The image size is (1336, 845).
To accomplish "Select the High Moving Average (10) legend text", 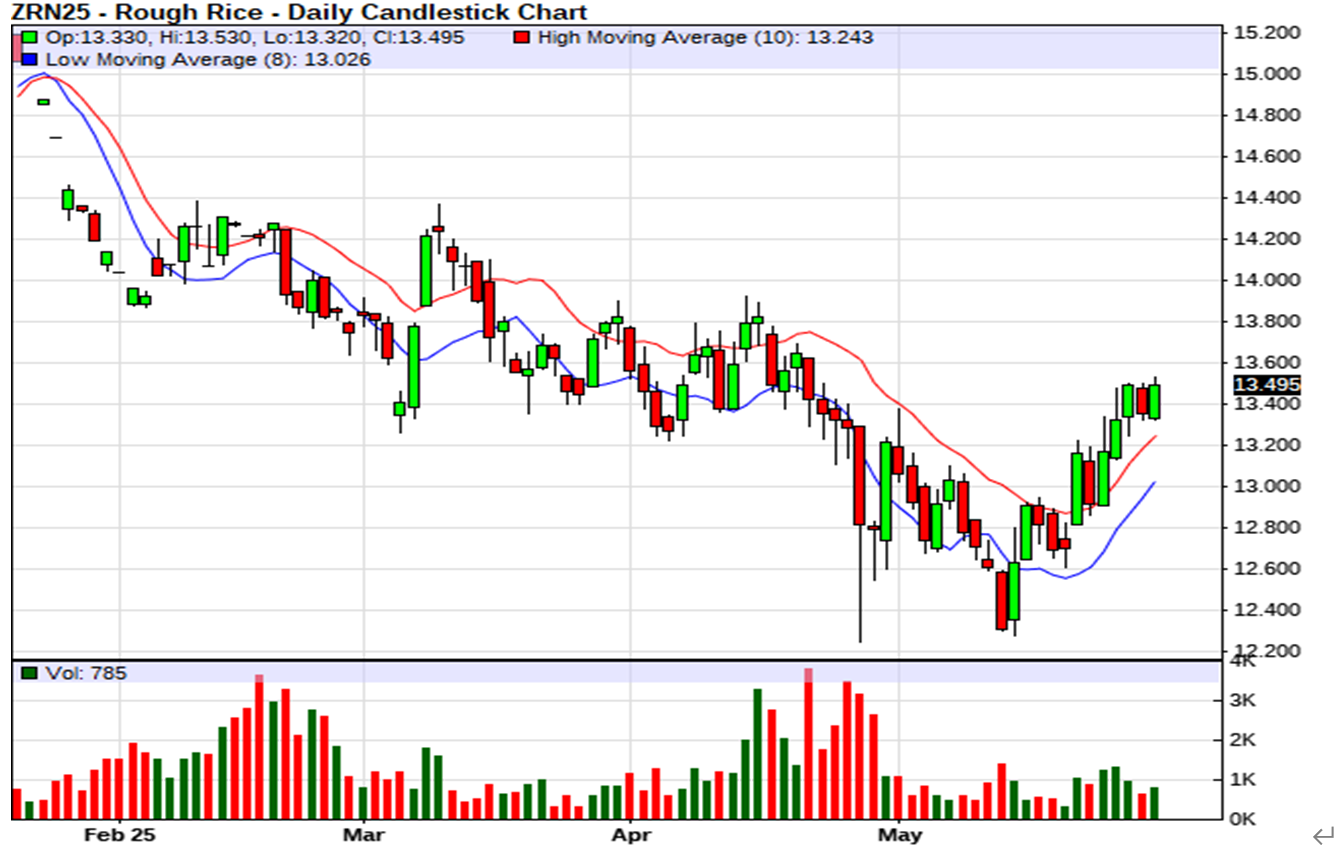I will pos(705,38).
